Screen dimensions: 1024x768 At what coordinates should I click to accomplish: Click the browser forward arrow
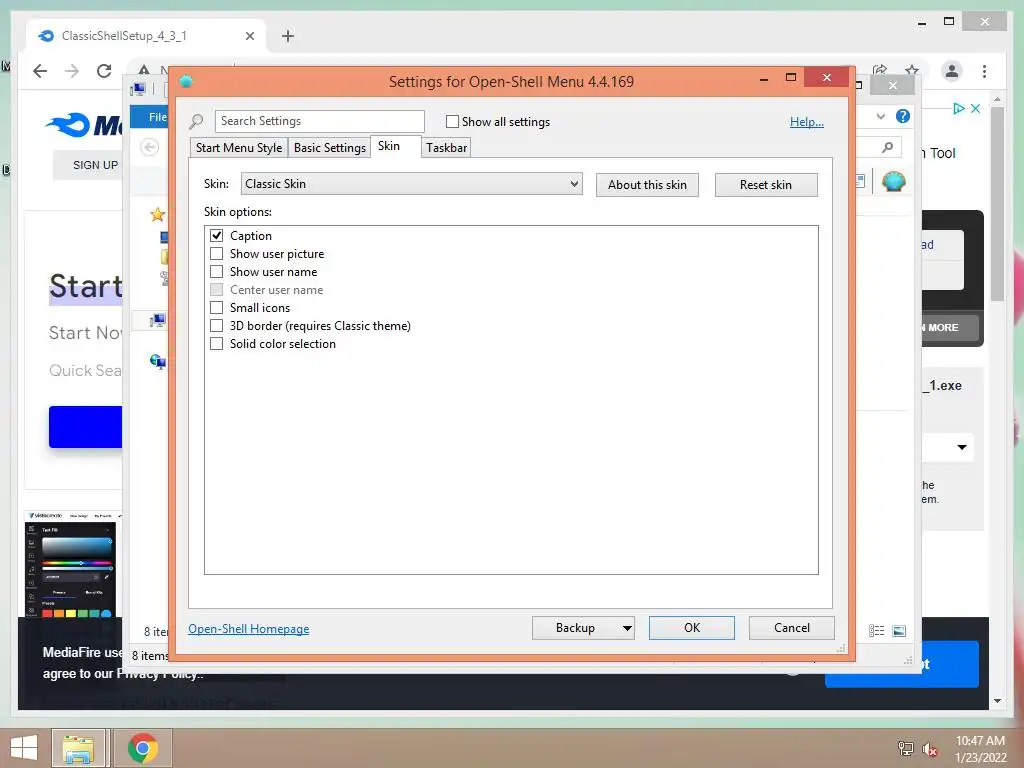tap(72, 71)
